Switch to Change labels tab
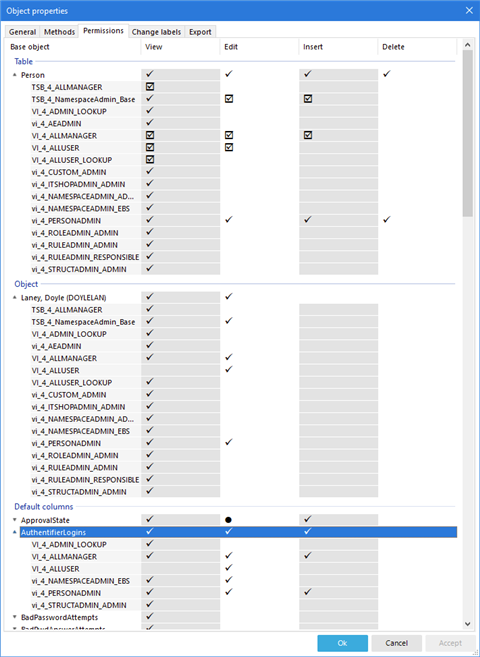Viewport: 480px width, 657px height. point(156,32)
